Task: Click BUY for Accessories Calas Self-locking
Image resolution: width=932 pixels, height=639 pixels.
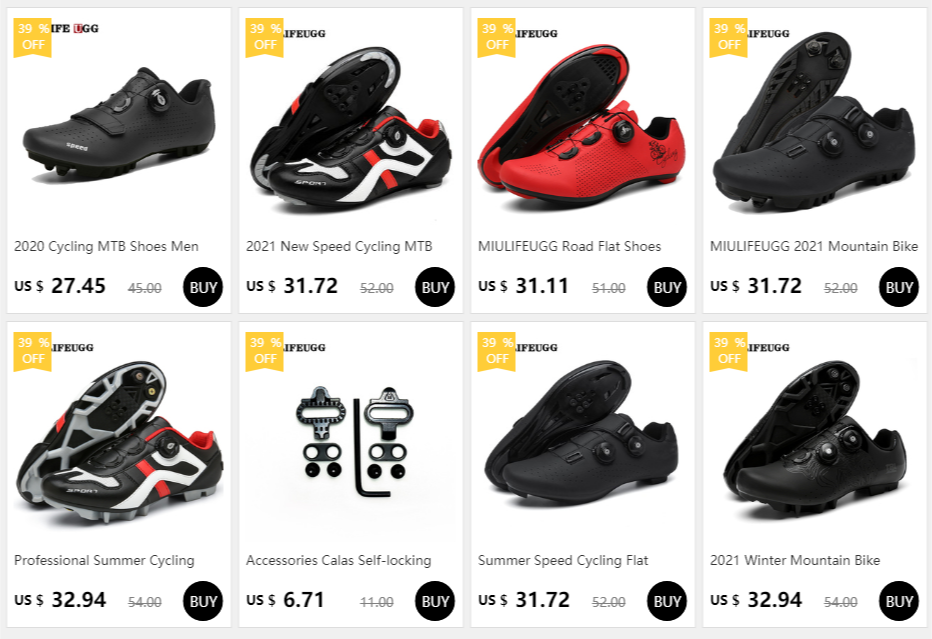Action: [x=434, y=601]
